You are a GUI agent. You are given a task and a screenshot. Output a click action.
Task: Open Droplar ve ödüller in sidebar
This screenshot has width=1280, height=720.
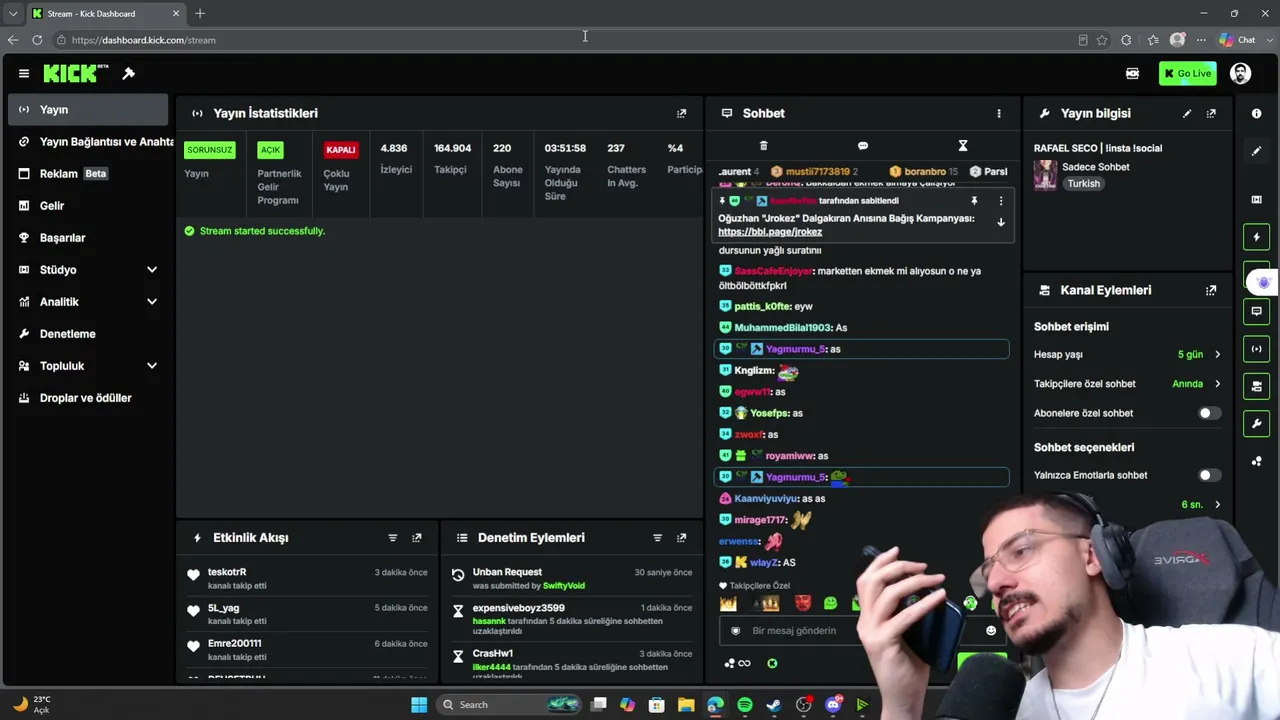(x=89, y=398)
